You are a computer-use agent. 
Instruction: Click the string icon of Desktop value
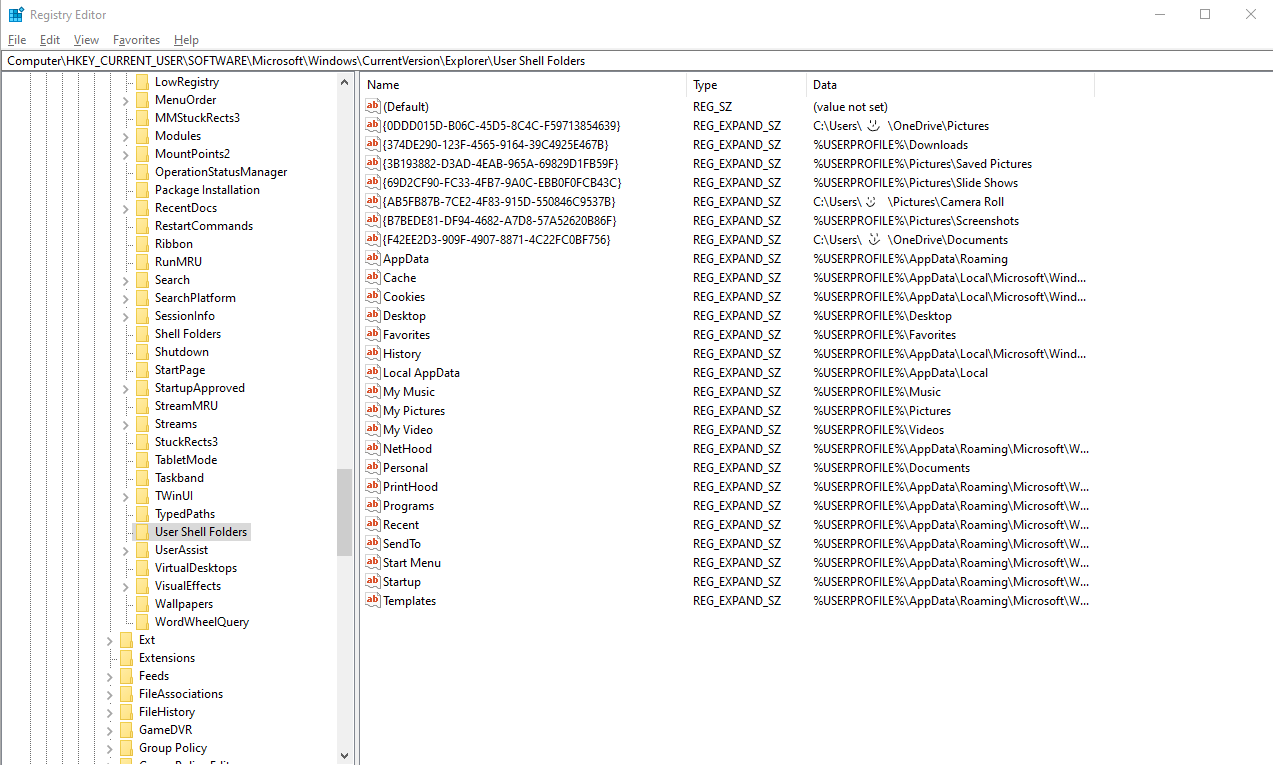373,315
